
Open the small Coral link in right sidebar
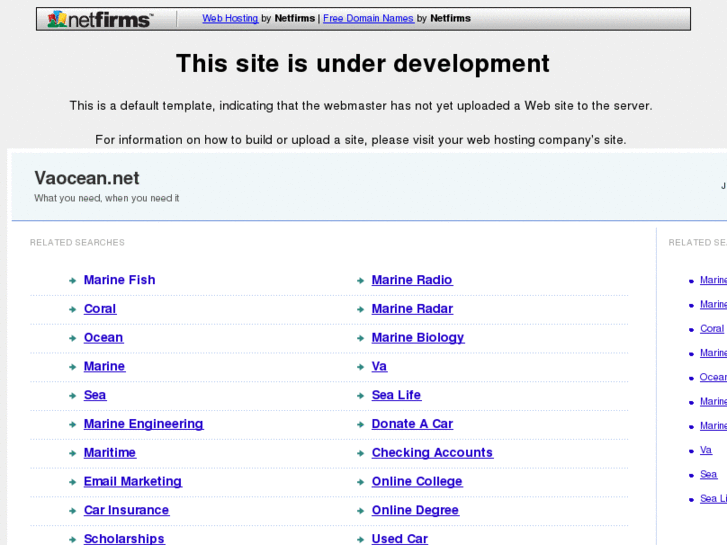(x=712, y=328)
